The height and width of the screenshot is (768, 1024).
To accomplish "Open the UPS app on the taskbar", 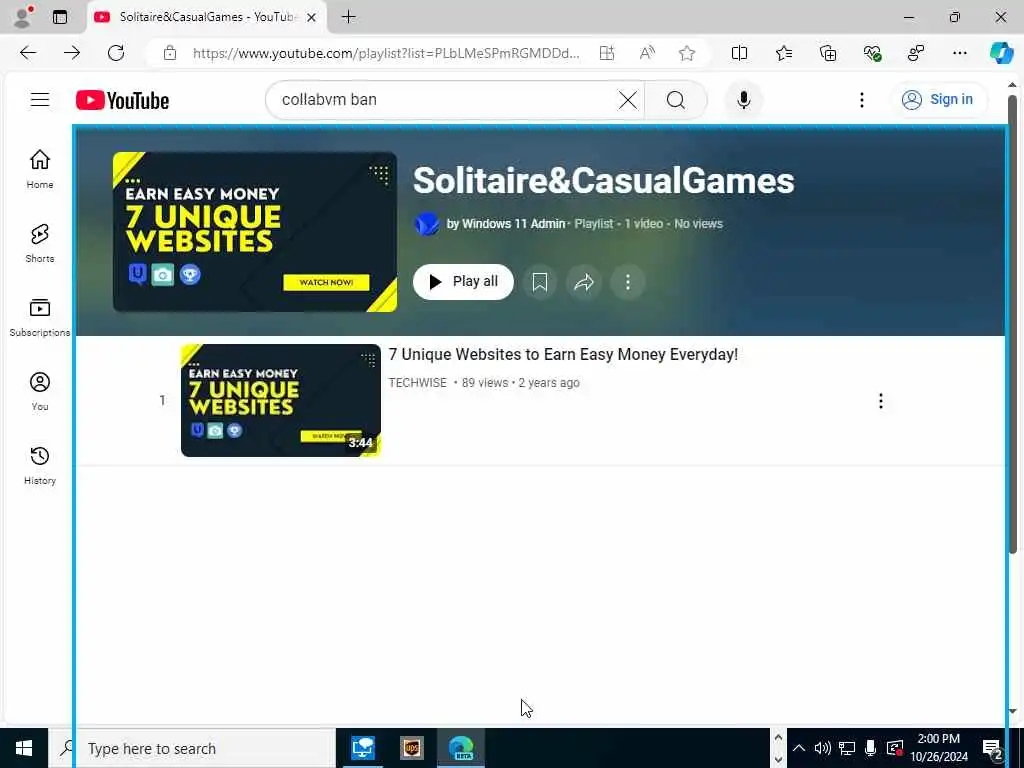I will [412, 748].
